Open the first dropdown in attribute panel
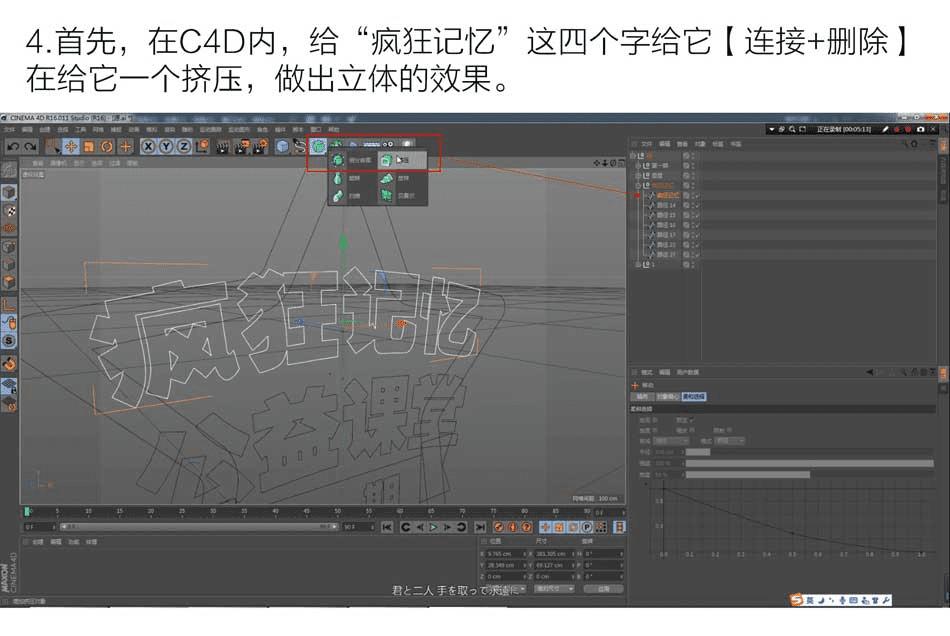950x636 pixels. [671, 441]
